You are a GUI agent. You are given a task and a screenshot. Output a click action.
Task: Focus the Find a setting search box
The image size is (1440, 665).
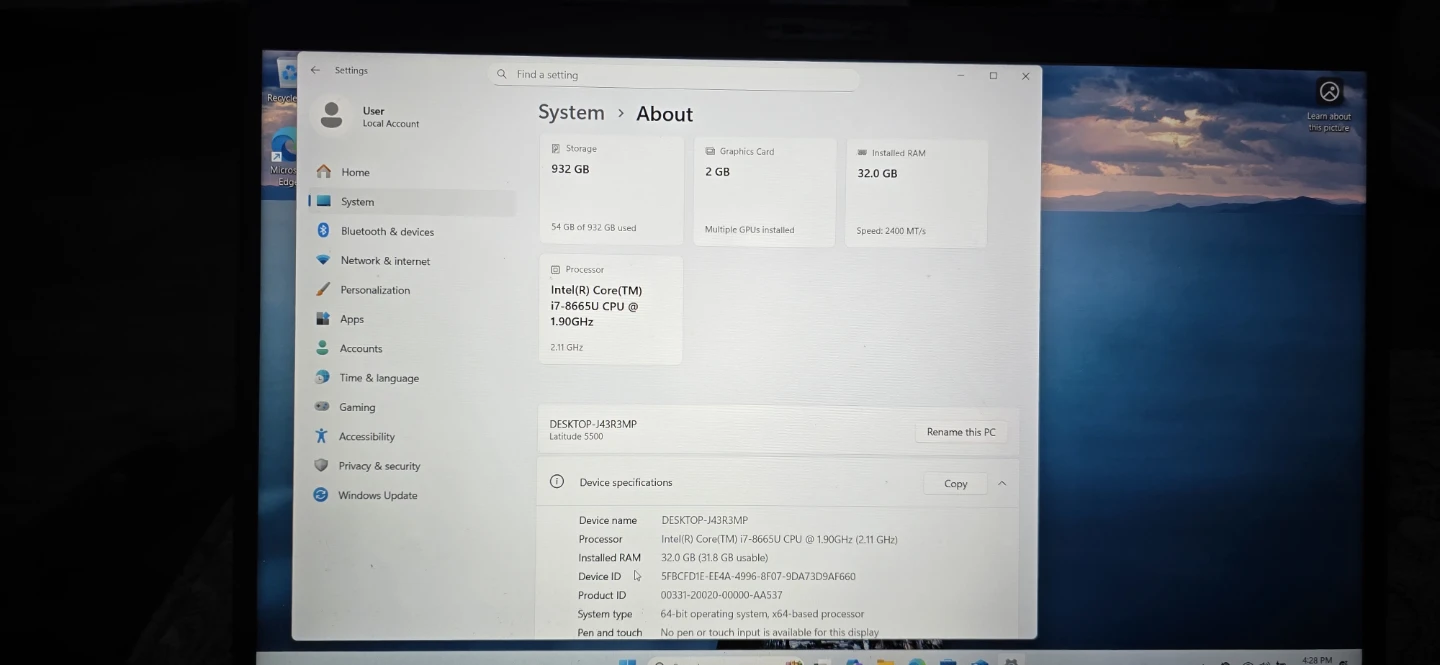pos(674,75)
